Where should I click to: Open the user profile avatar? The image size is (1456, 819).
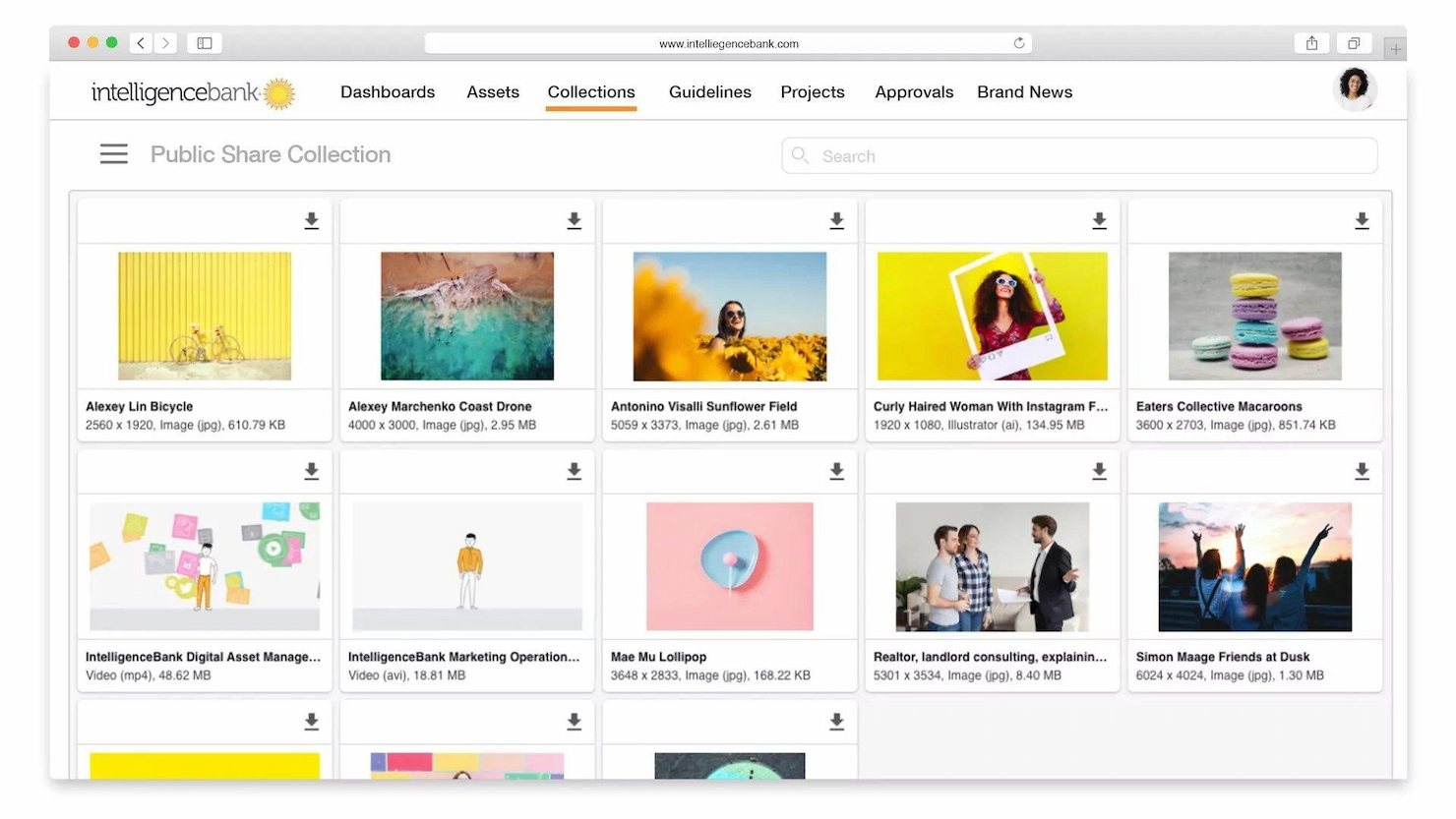1355,88
